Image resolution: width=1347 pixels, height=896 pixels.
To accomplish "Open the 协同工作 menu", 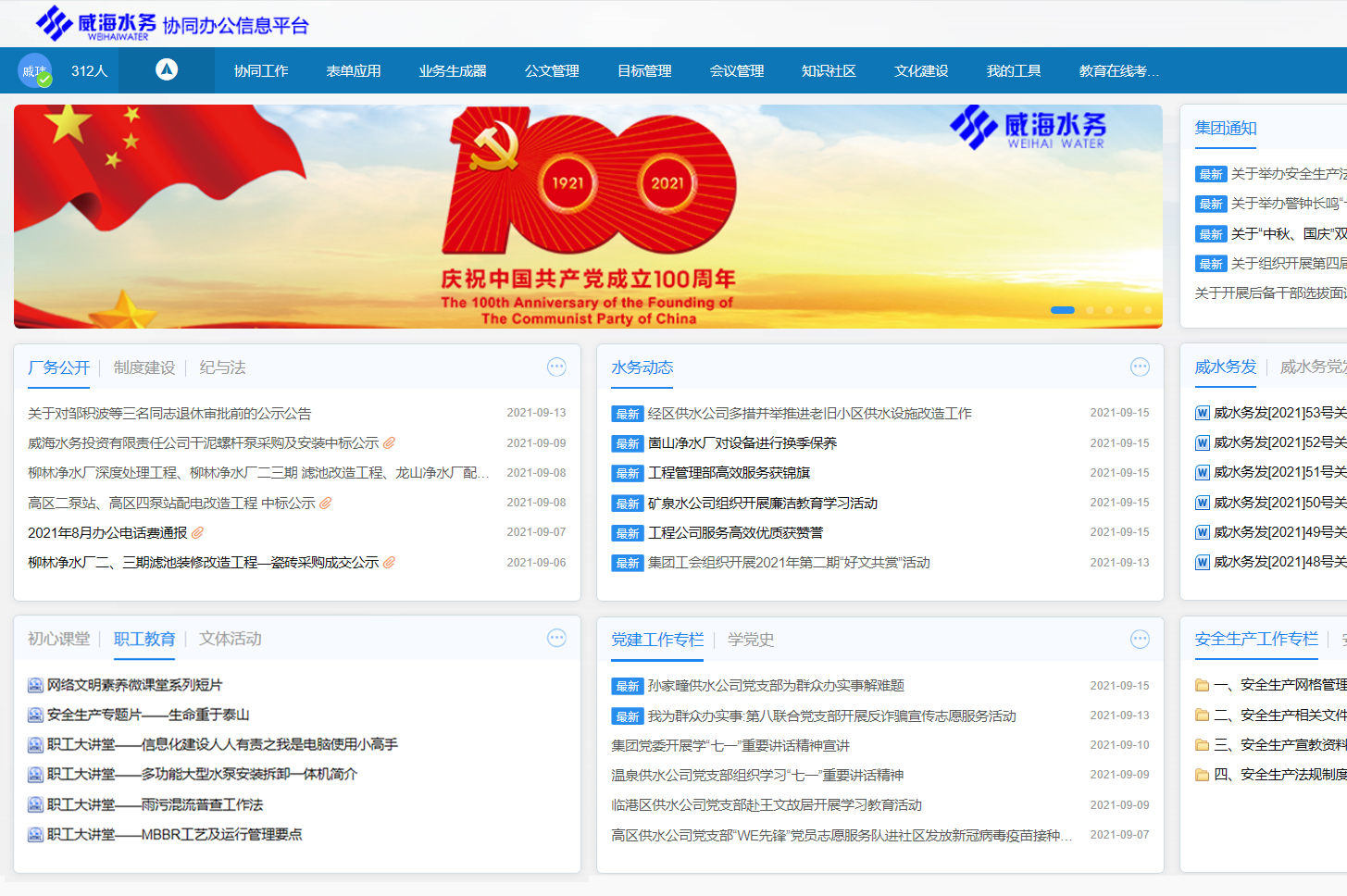I will [261, 71].
